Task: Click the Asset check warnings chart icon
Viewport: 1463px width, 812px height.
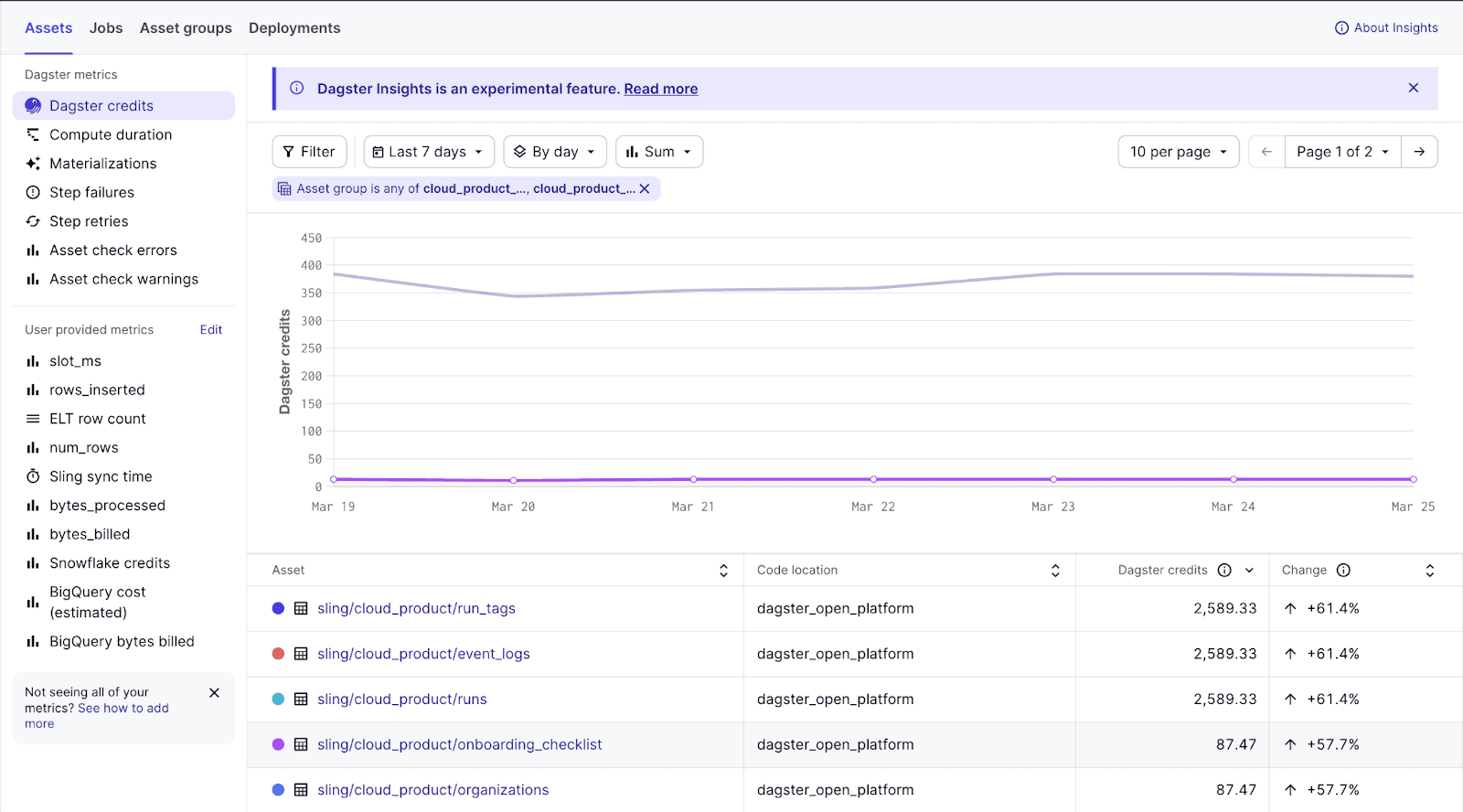Action: [33, 279]
